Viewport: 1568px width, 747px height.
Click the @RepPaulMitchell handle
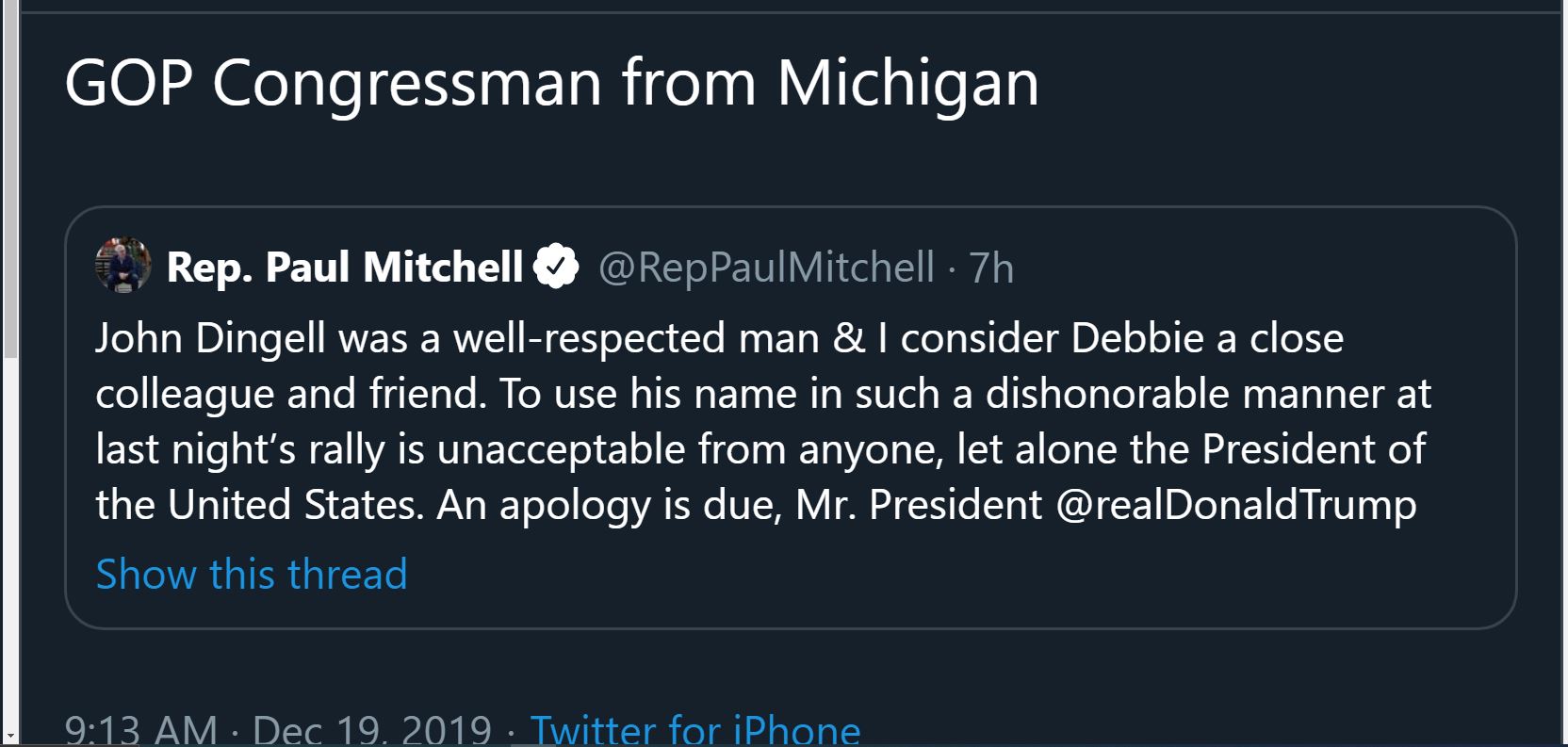(x=766, y=268)
